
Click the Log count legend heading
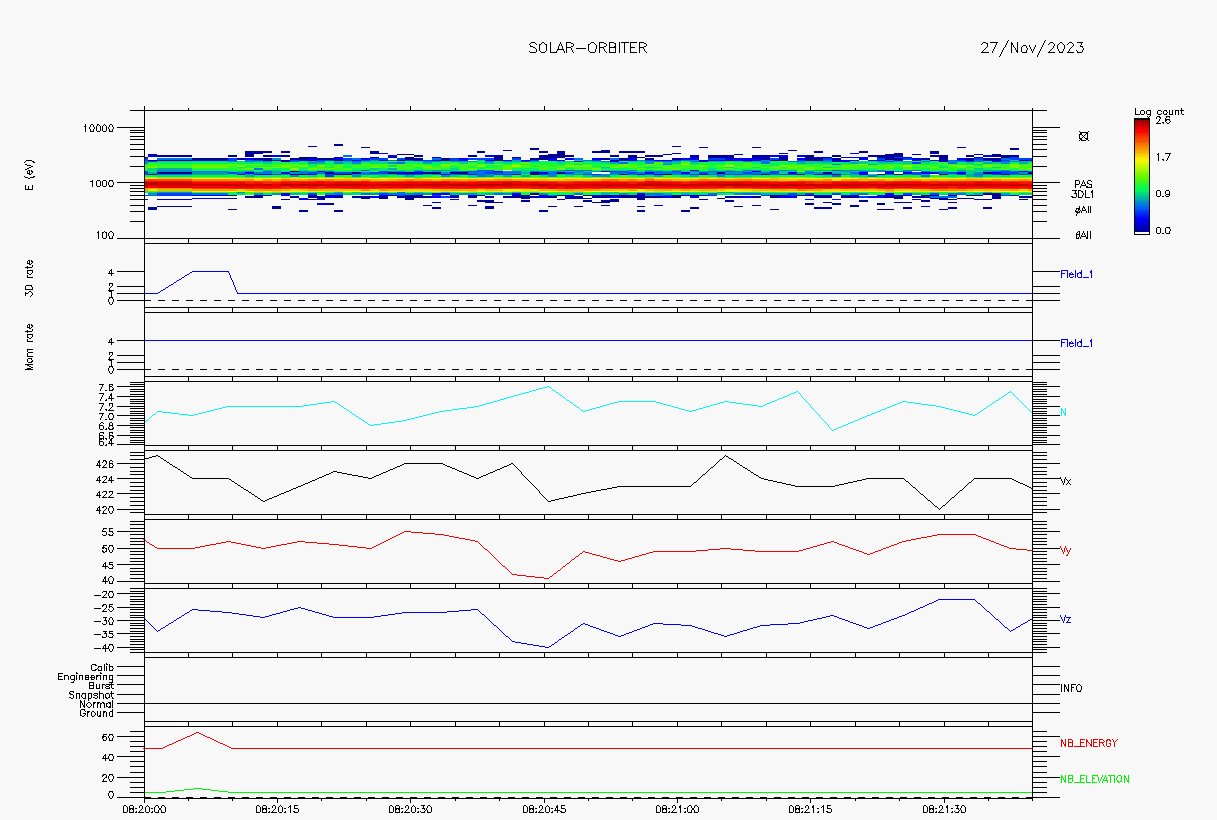point(1159,111)
